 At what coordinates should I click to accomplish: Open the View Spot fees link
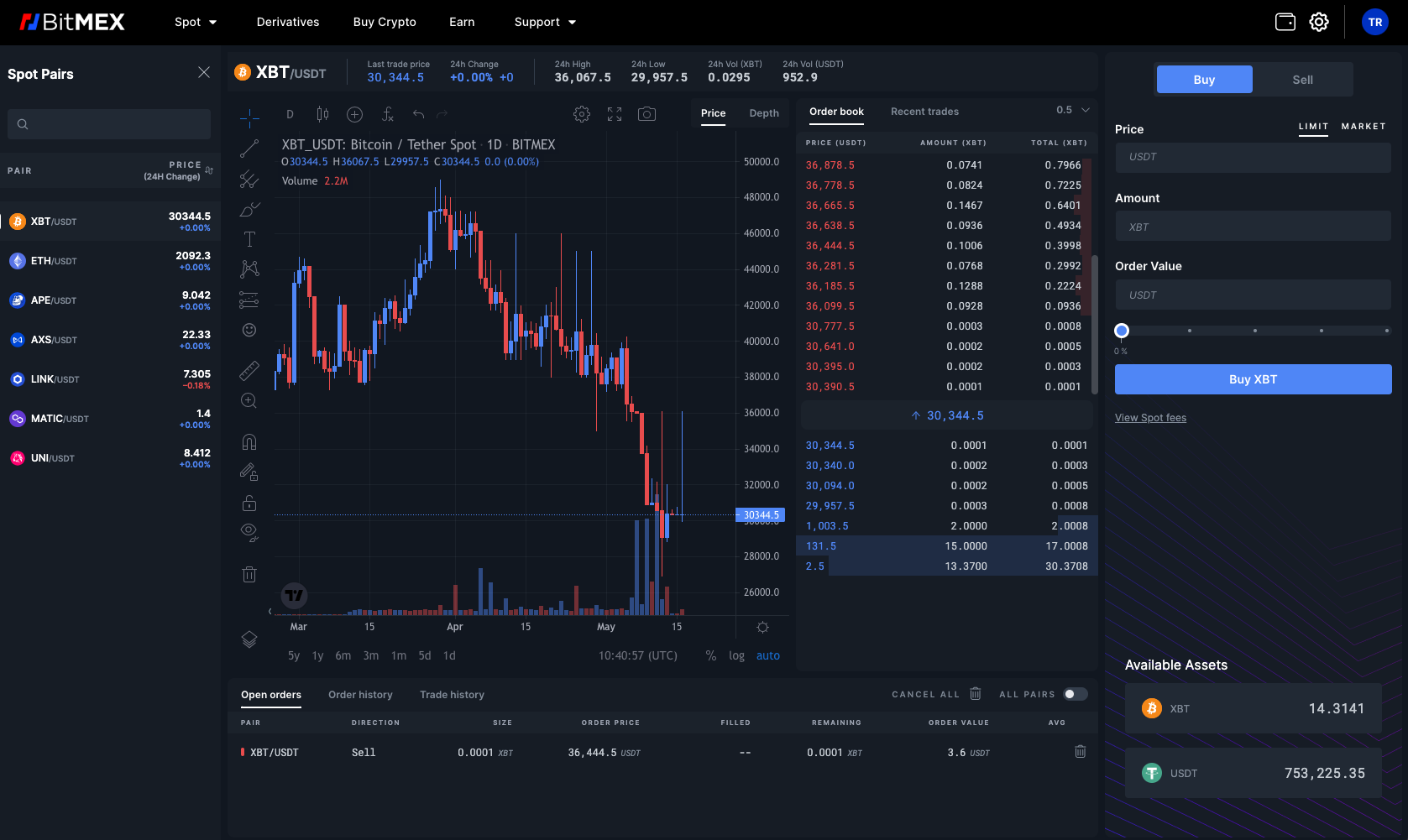point(1150,418)
